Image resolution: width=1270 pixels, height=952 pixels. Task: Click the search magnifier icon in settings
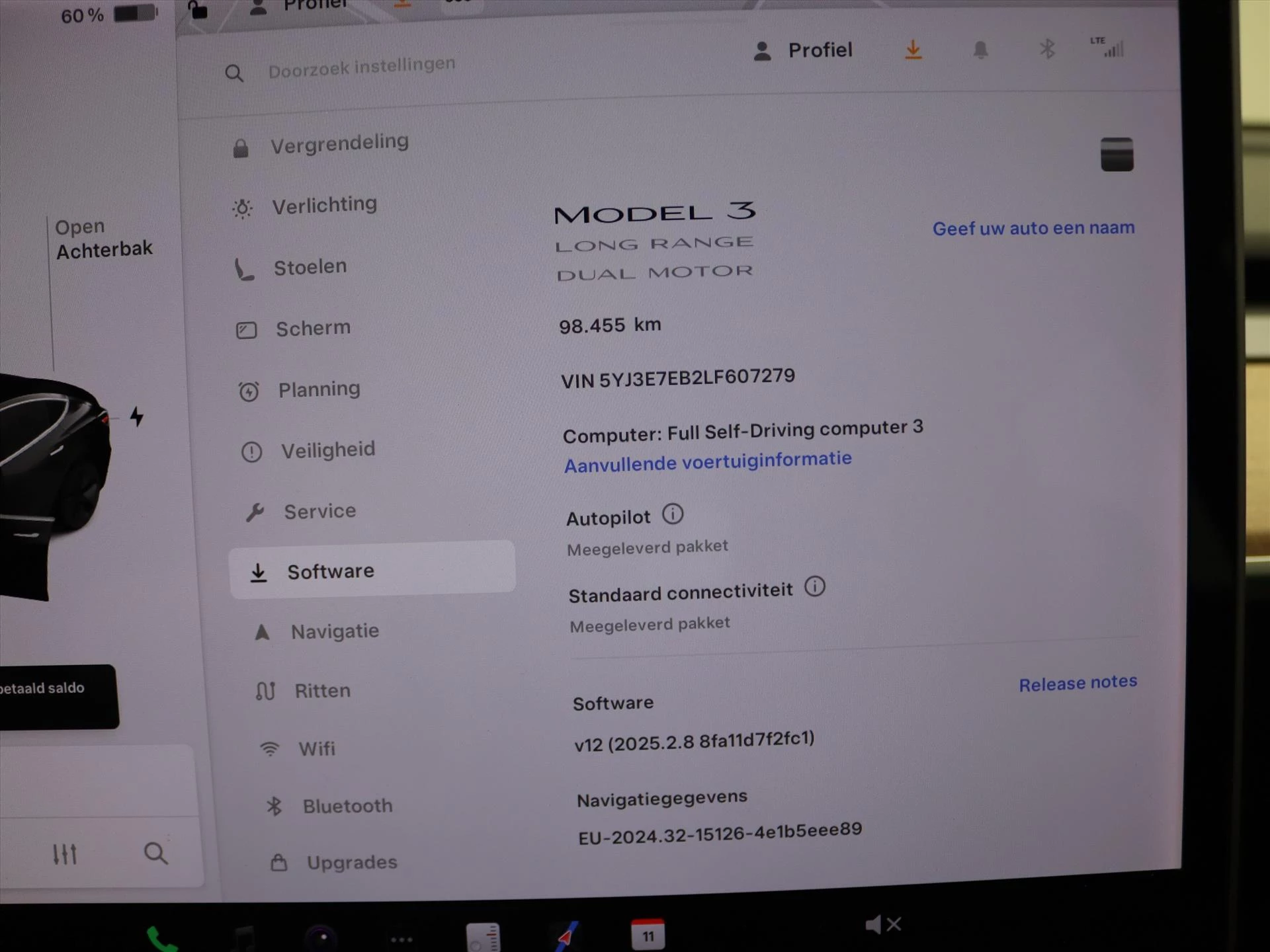click(x=234, y=73)
